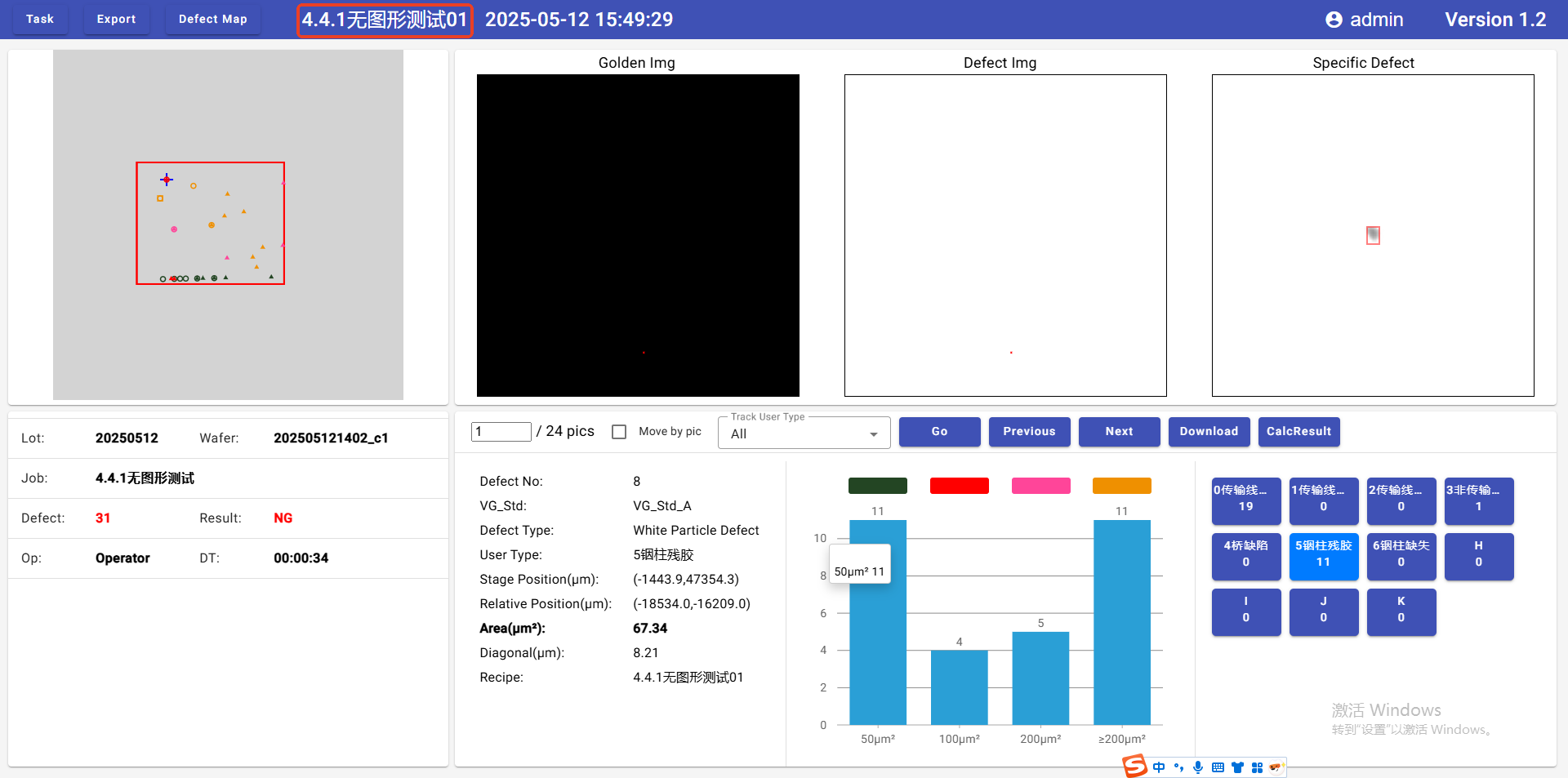Image resolution: width=1568 pixels, height=778 pixels.
Task: Open the Sogou toolbox grid icon
Action: 1257,767
